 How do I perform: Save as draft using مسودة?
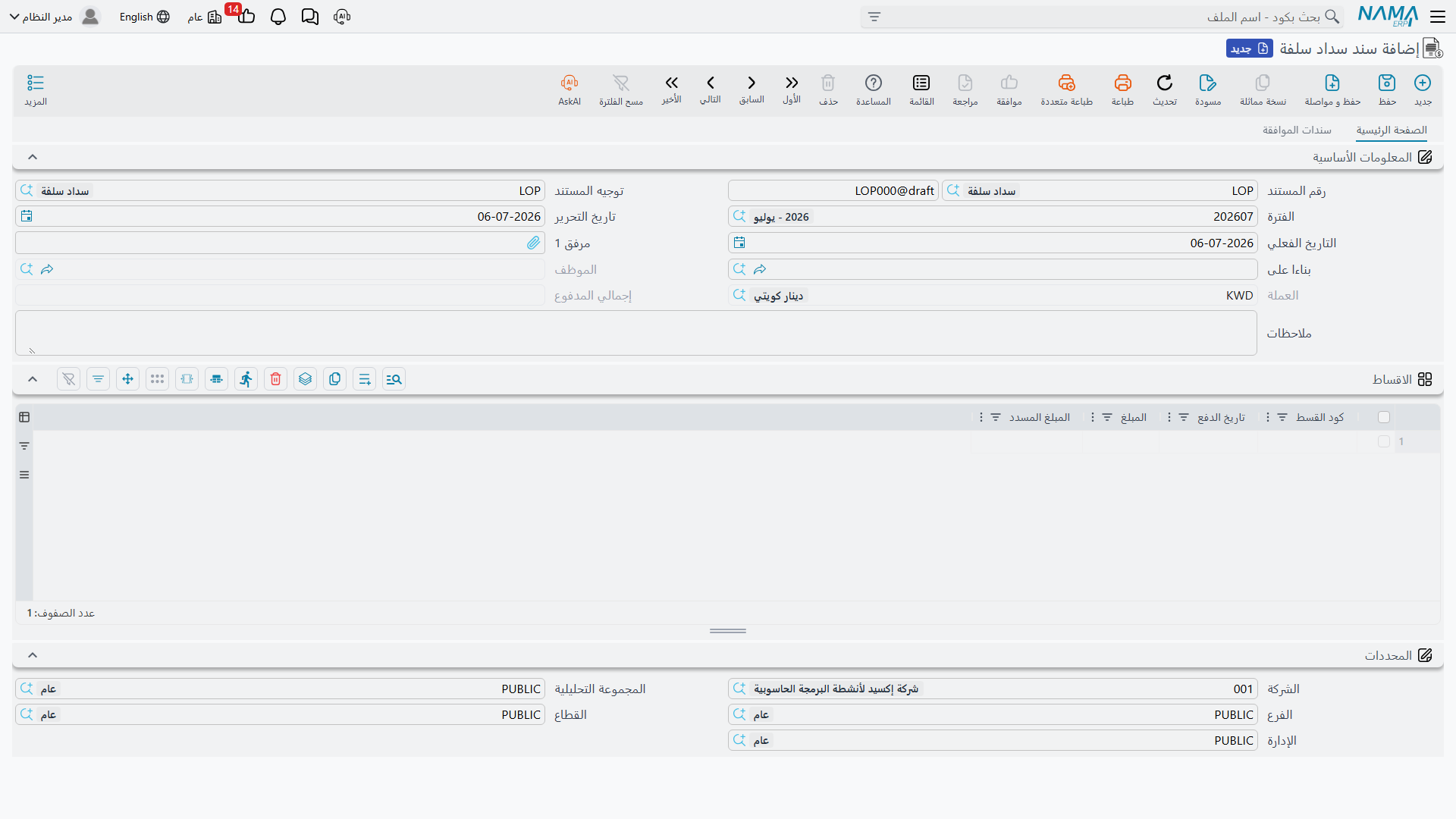tap(1208, 89)
